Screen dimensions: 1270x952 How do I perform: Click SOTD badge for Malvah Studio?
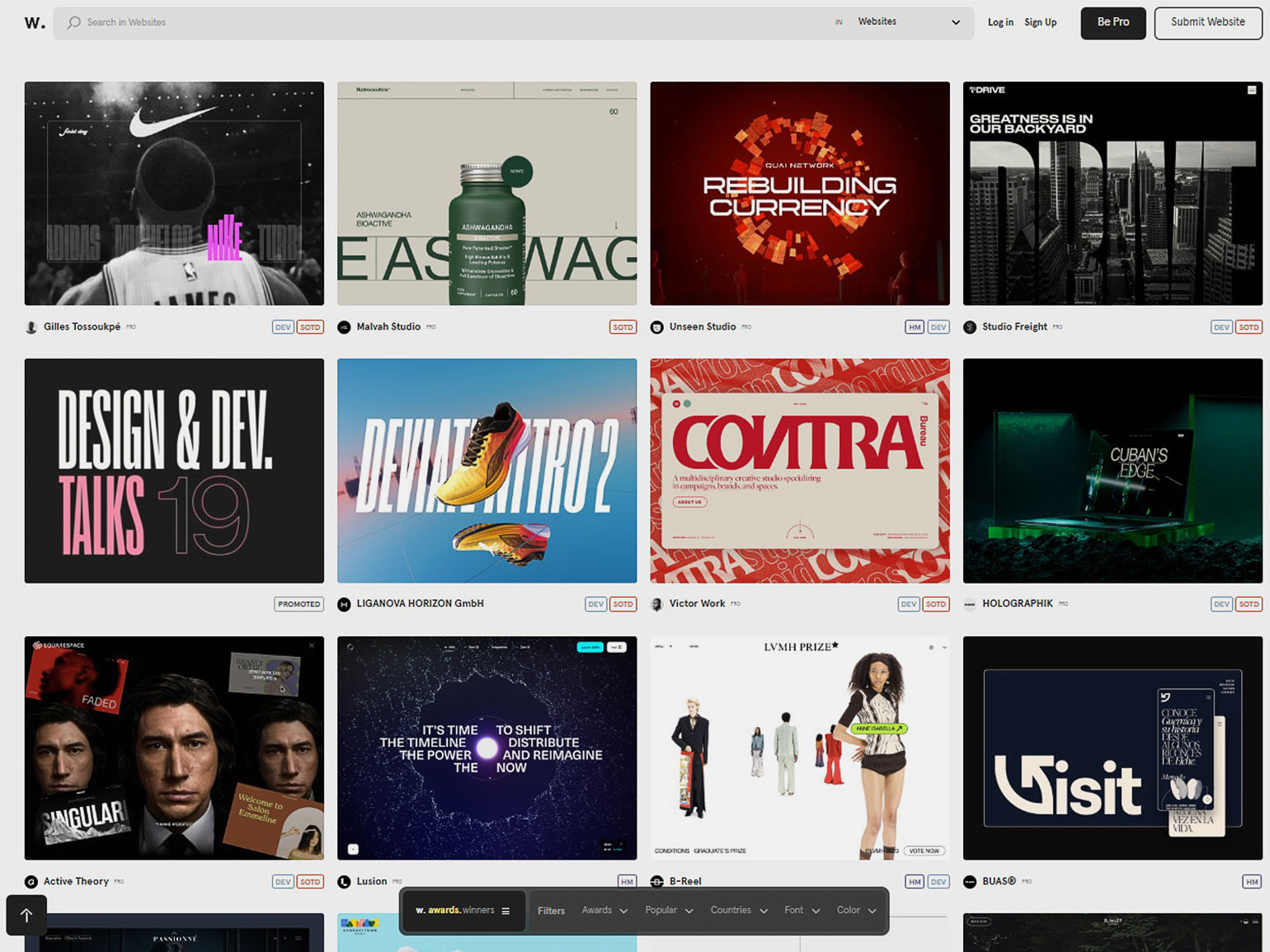pos(623,327)
